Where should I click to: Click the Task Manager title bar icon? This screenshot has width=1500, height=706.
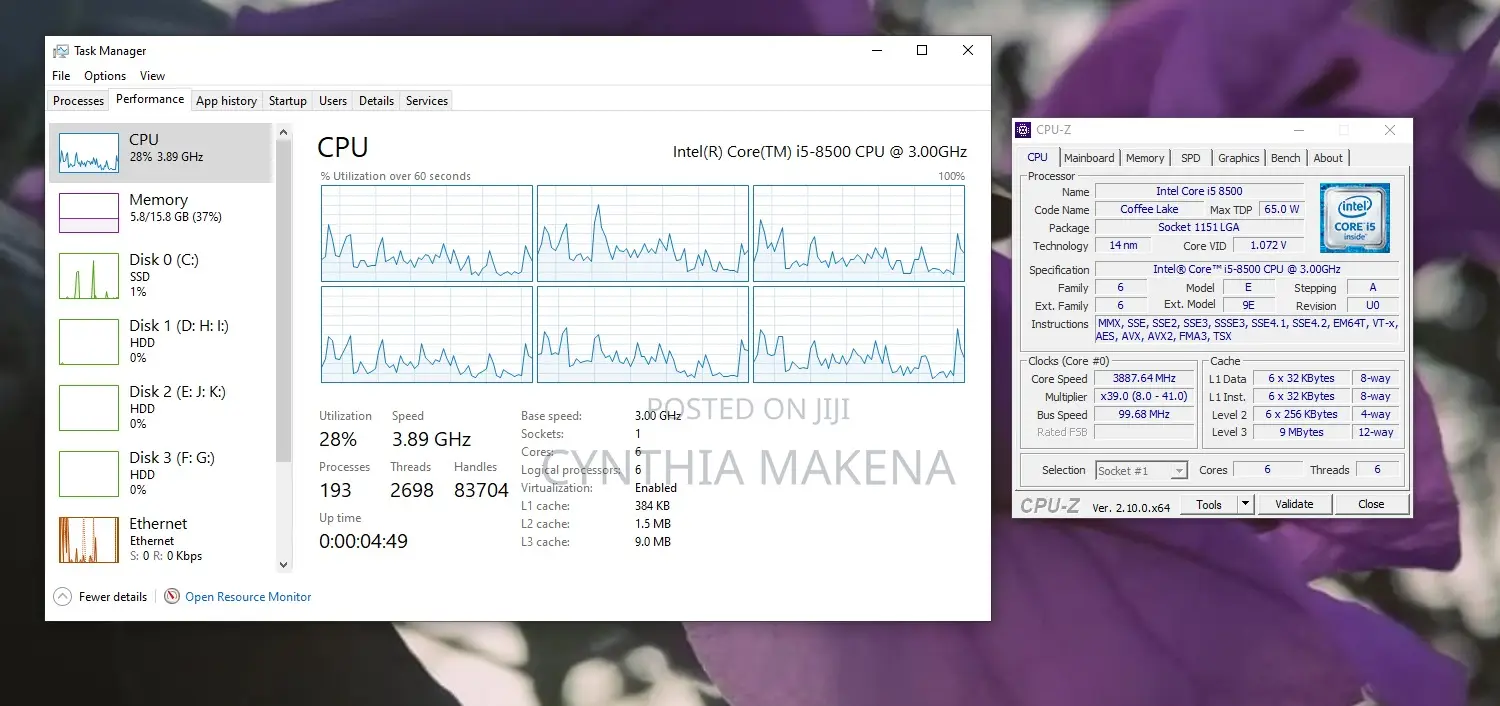[61, 51]
